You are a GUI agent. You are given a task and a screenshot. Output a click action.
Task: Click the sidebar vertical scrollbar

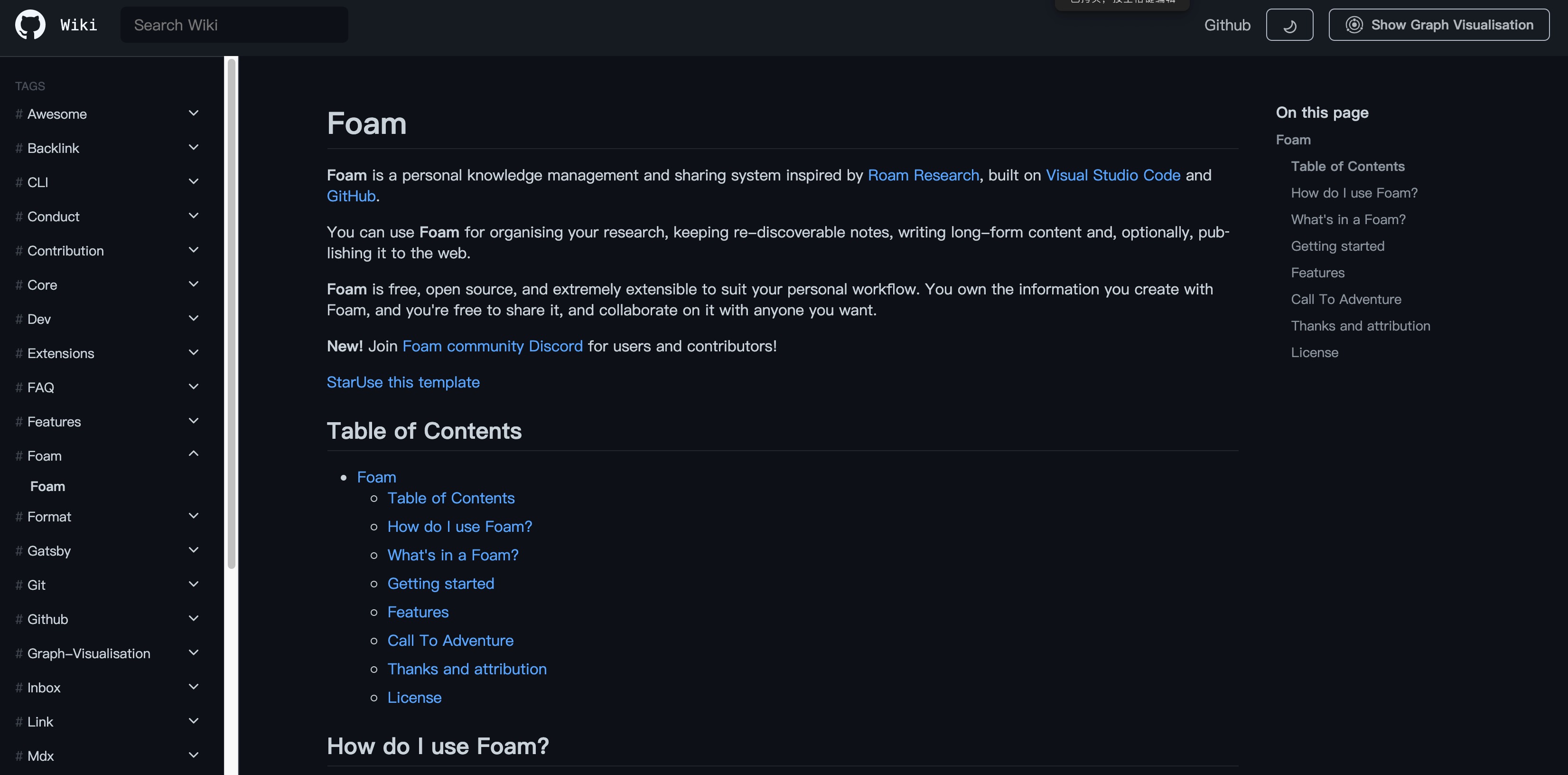point(231,314)
